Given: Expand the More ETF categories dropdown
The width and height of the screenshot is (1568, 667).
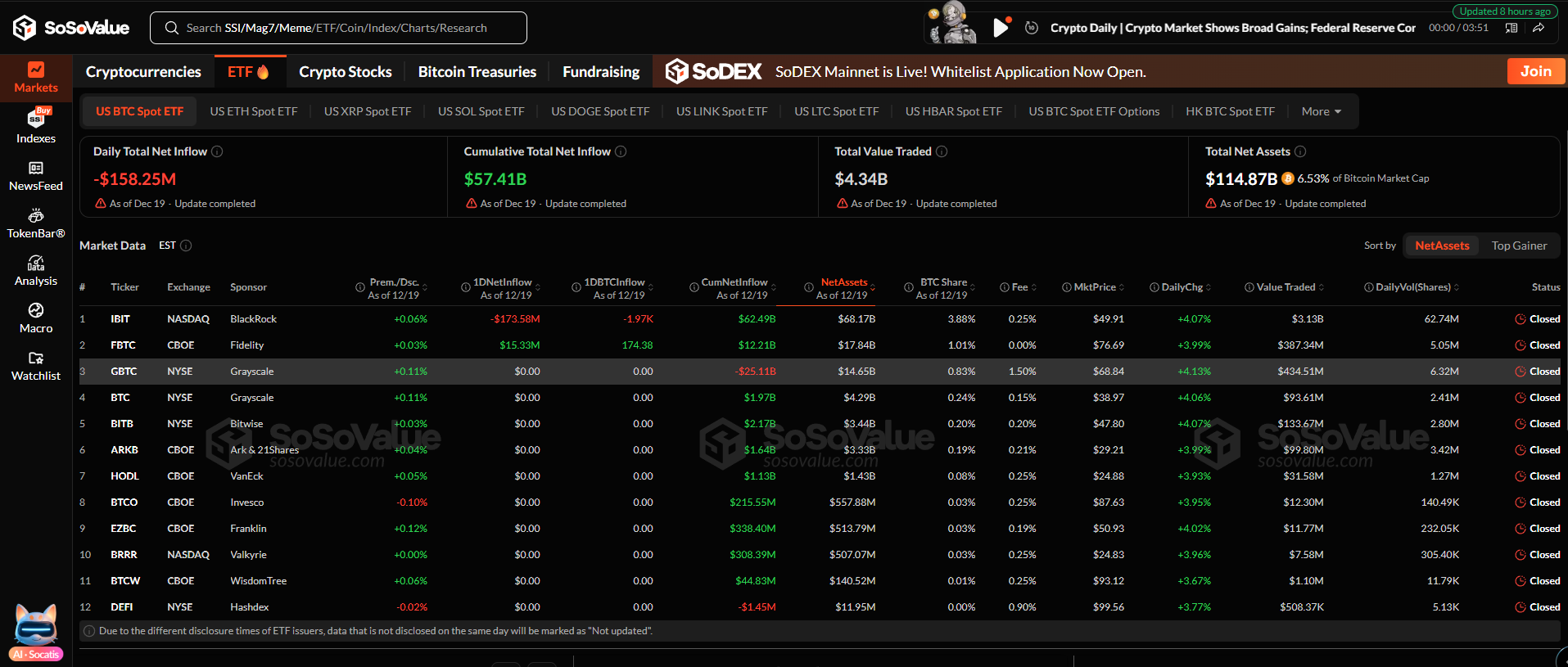Looking at the screenshot, I should 1321,111.
